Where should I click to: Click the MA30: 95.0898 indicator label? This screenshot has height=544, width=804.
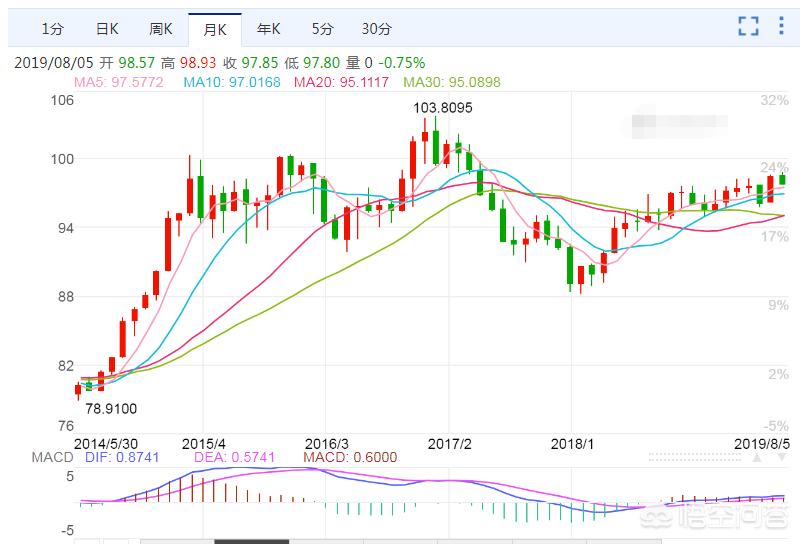click(452, 82)
